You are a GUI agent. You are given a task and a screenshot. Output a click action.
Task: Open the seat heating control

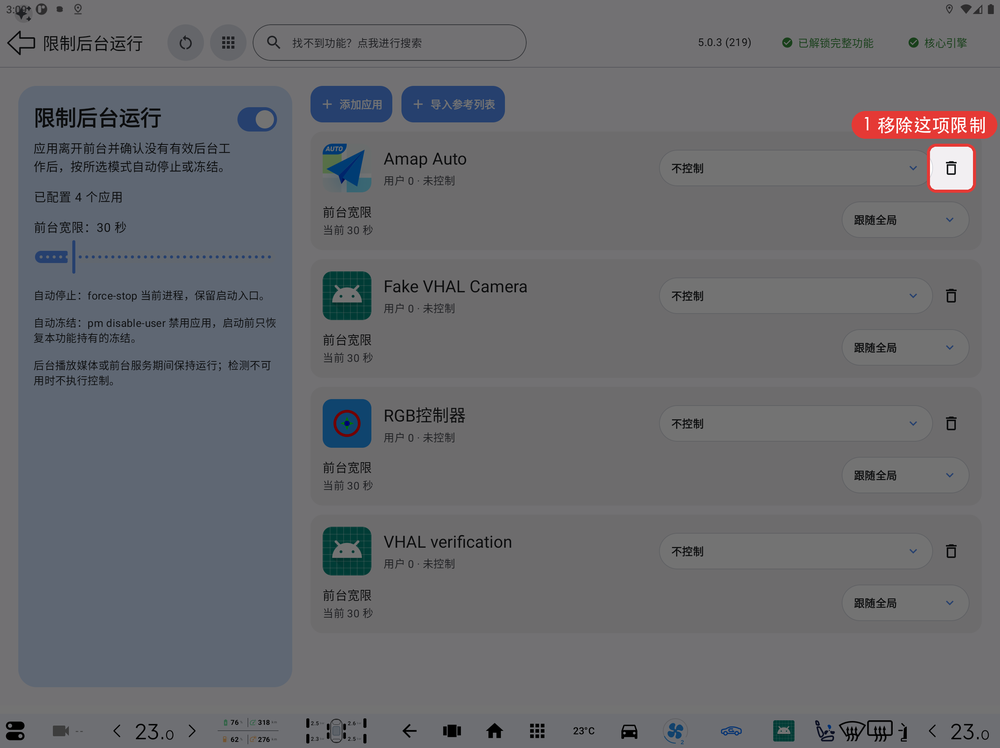coord(825,731)
